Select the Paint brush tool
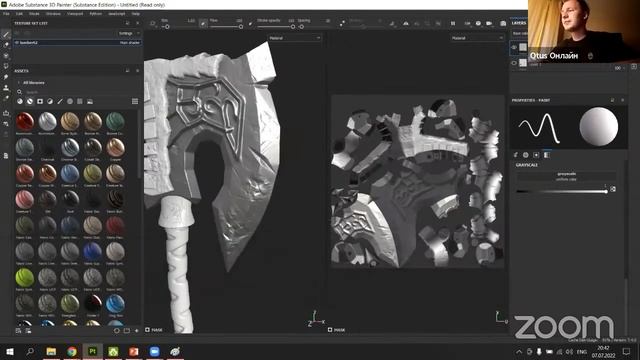This screenshot has width=640, height=360. click(6, 34)
